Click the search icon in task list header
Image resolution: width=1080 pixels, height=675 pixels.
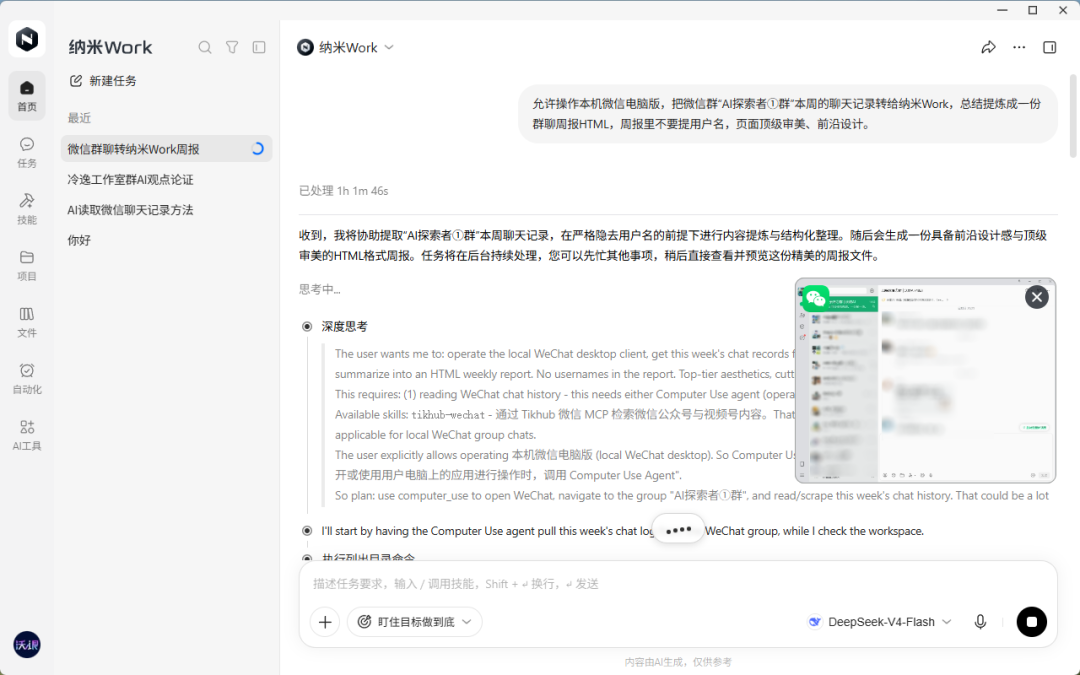click(205, 48)
